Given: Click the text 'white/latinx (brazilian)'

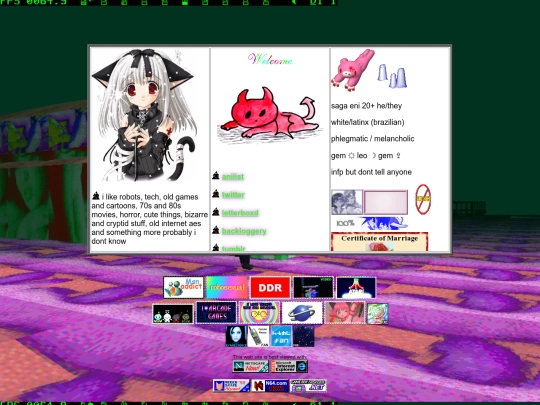Looking at the screenshot, I should pyautogui.click(x=368, y=123).
